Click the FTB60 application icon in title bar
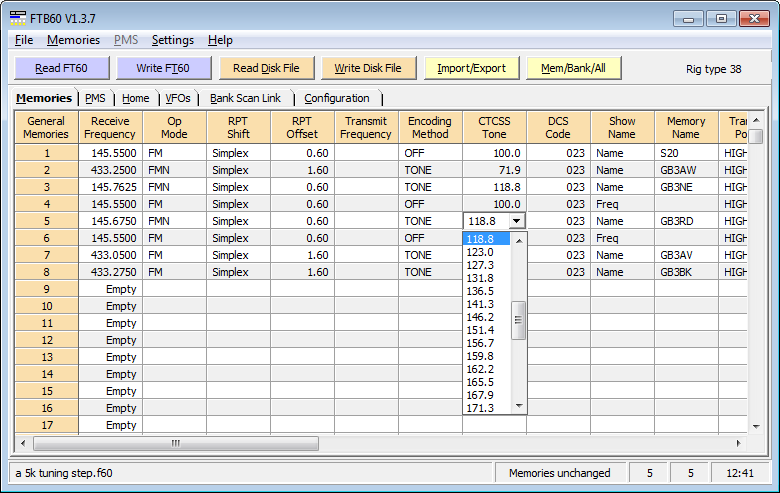Viewport: 780px width, 493px height. [x=17, y=18]
